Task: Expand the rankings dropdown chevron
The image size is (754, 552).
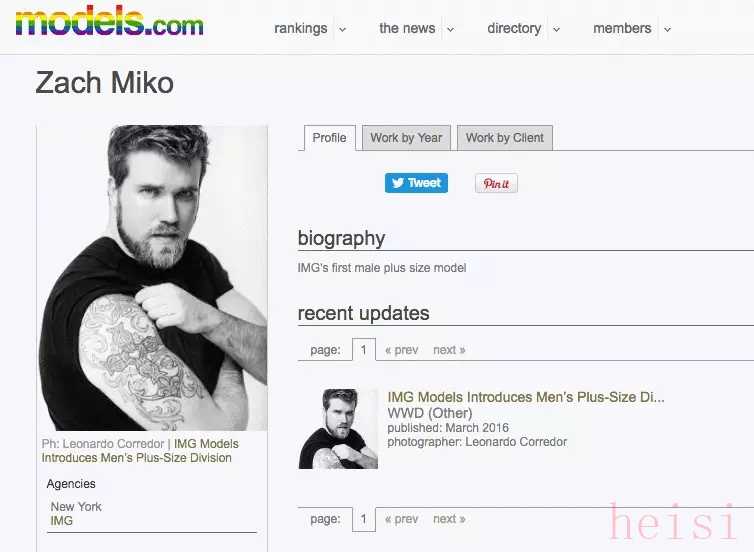Action: point(342,29)
